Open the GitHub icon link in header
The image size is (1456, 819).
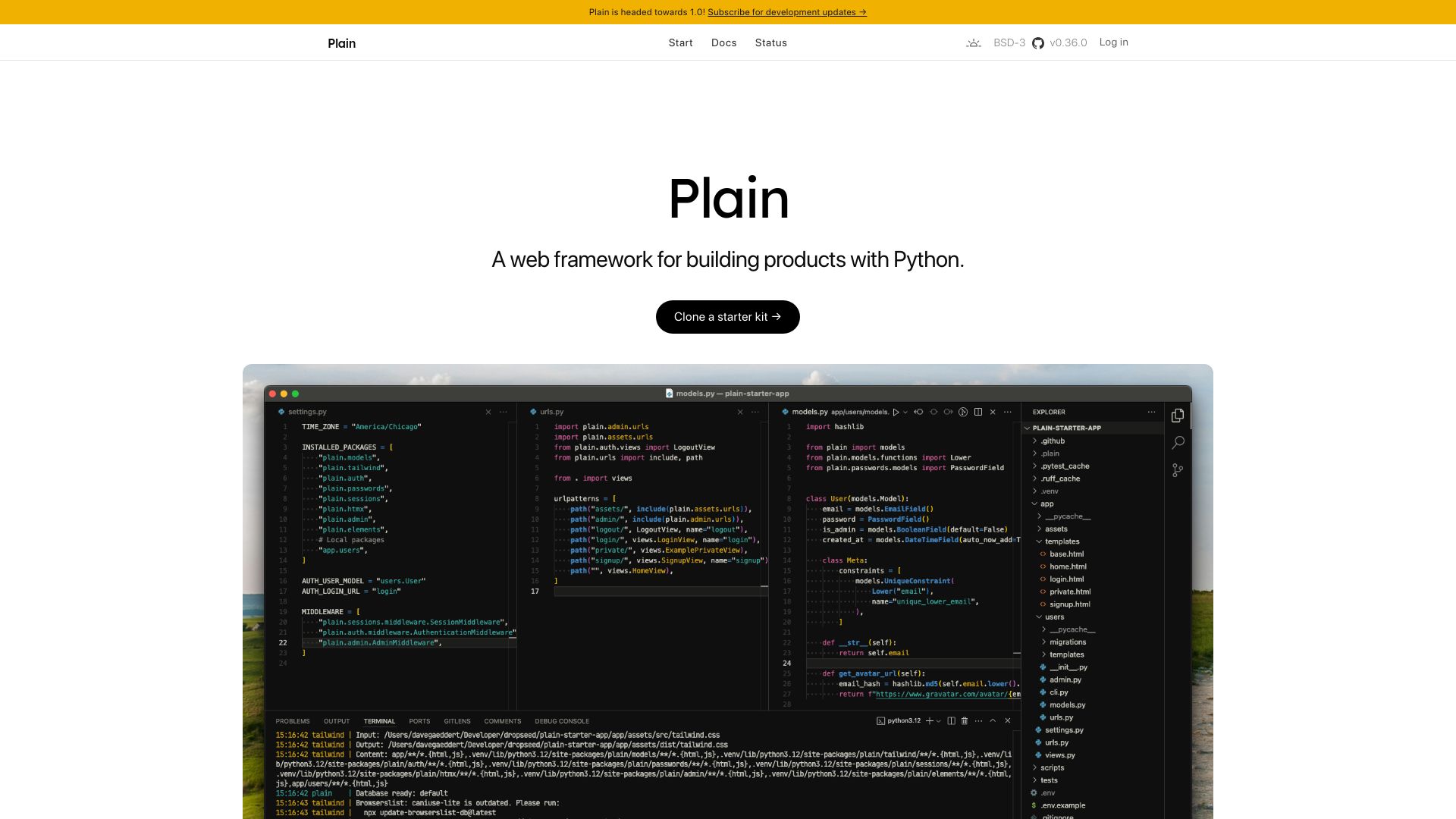(x=1038, y=43)
